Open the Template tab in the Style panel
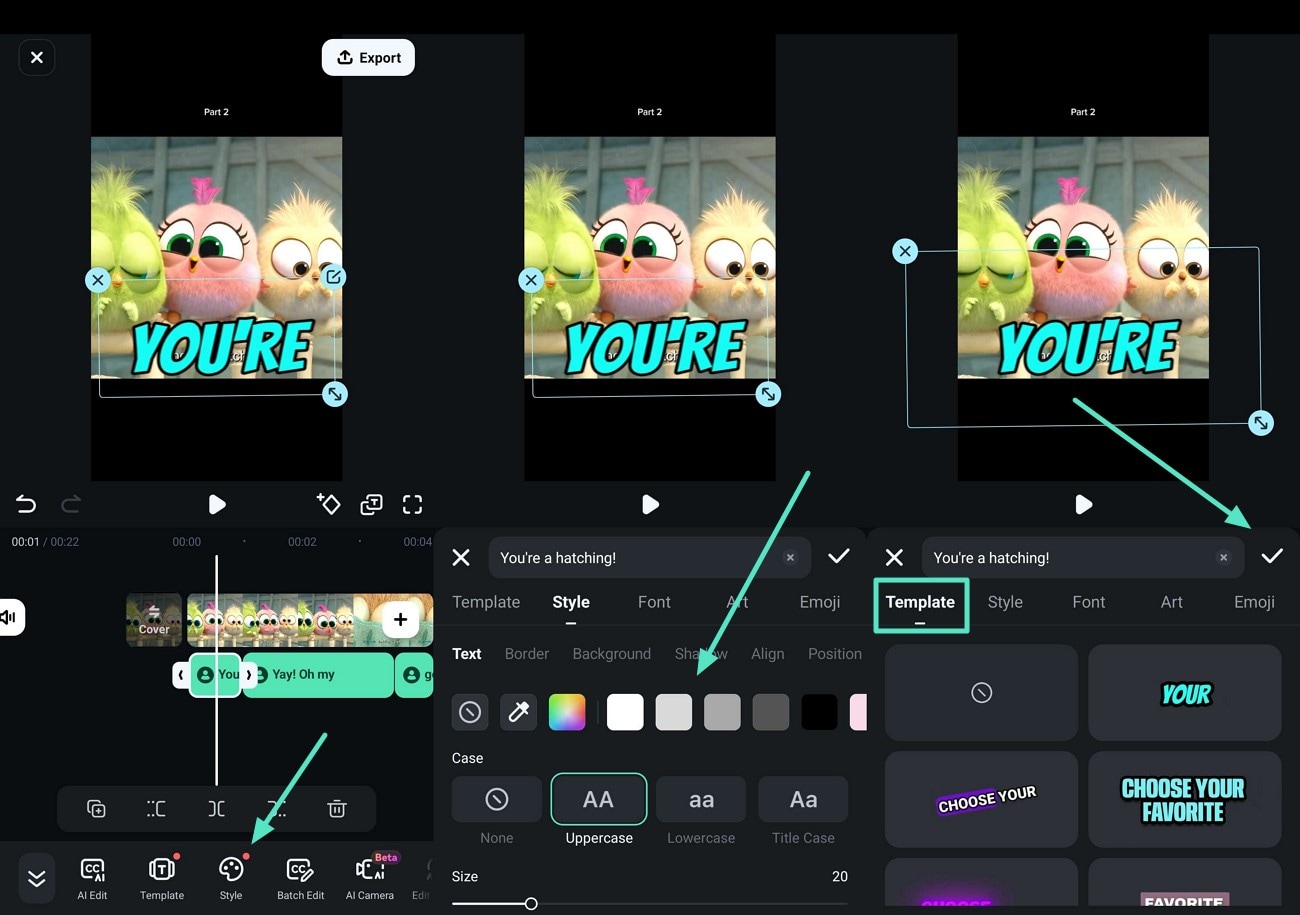Viewport: 1300px width, 915px height. click(486, 602)
